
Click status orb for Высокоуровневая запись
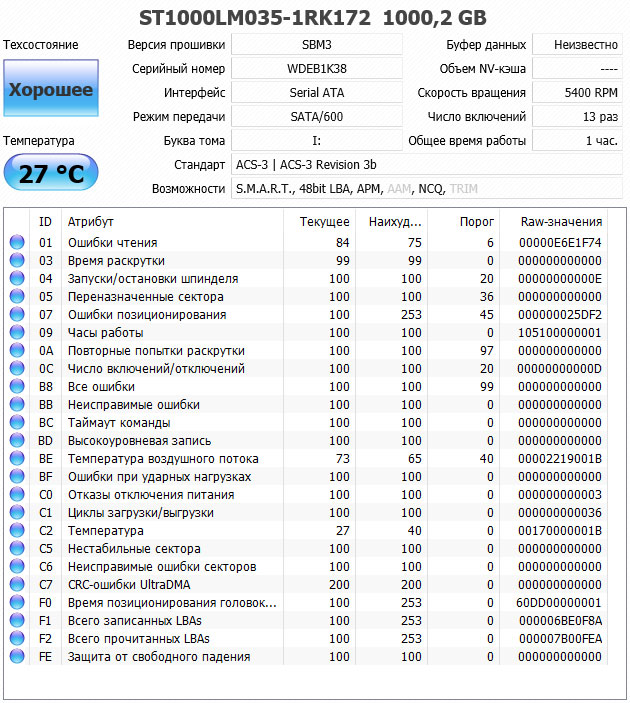click(17, 440)
